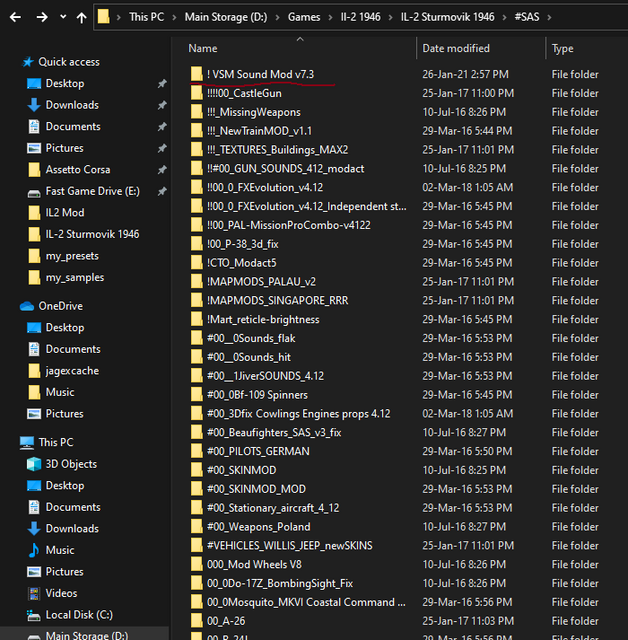Viewport: 628px width, 640px height.
Task: Click the pin icon beside Assetto Corsa
Action: (x=162, y=169)
